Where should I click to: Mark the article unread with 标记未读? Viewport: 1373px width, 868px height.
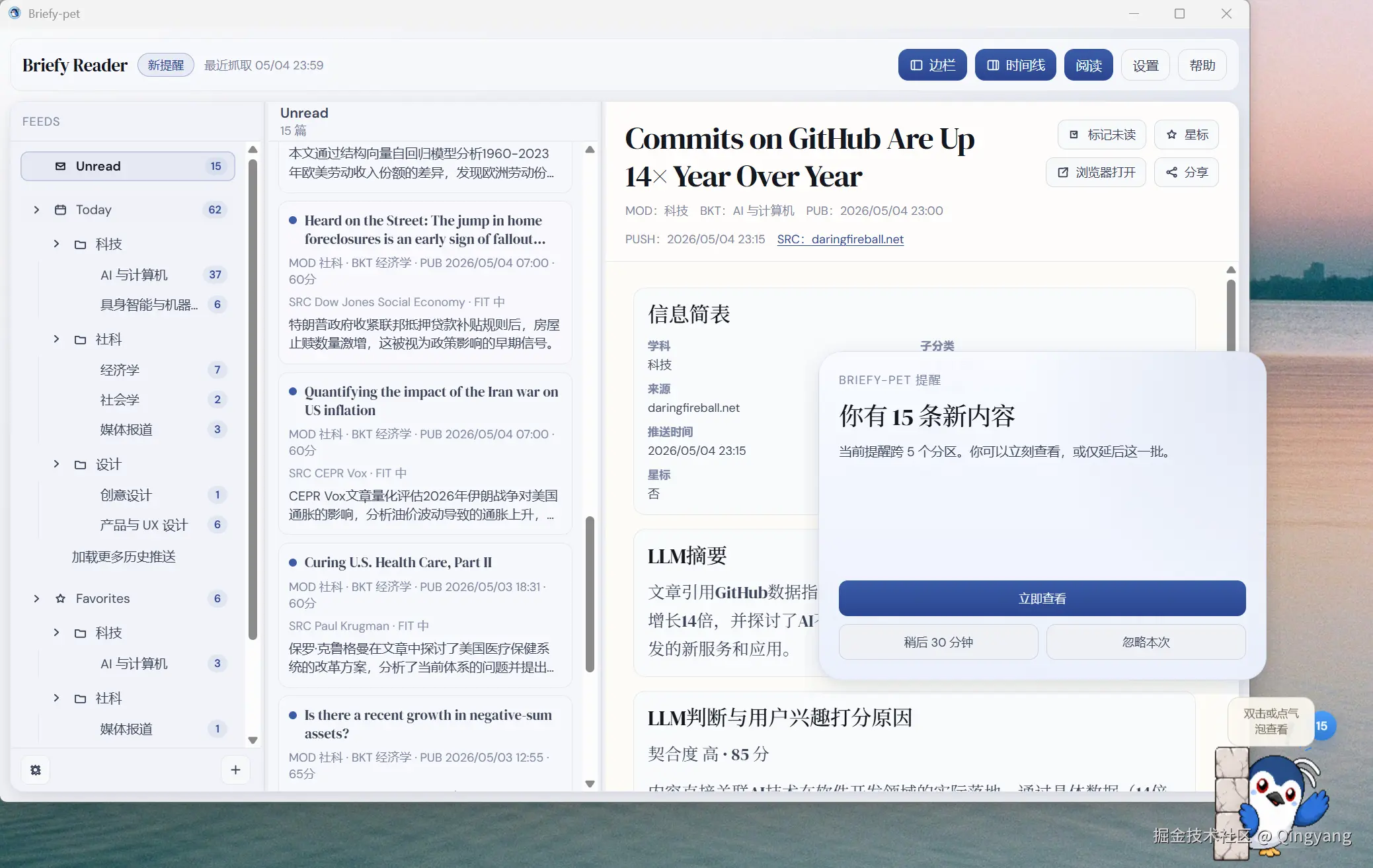coord(1102,135)
